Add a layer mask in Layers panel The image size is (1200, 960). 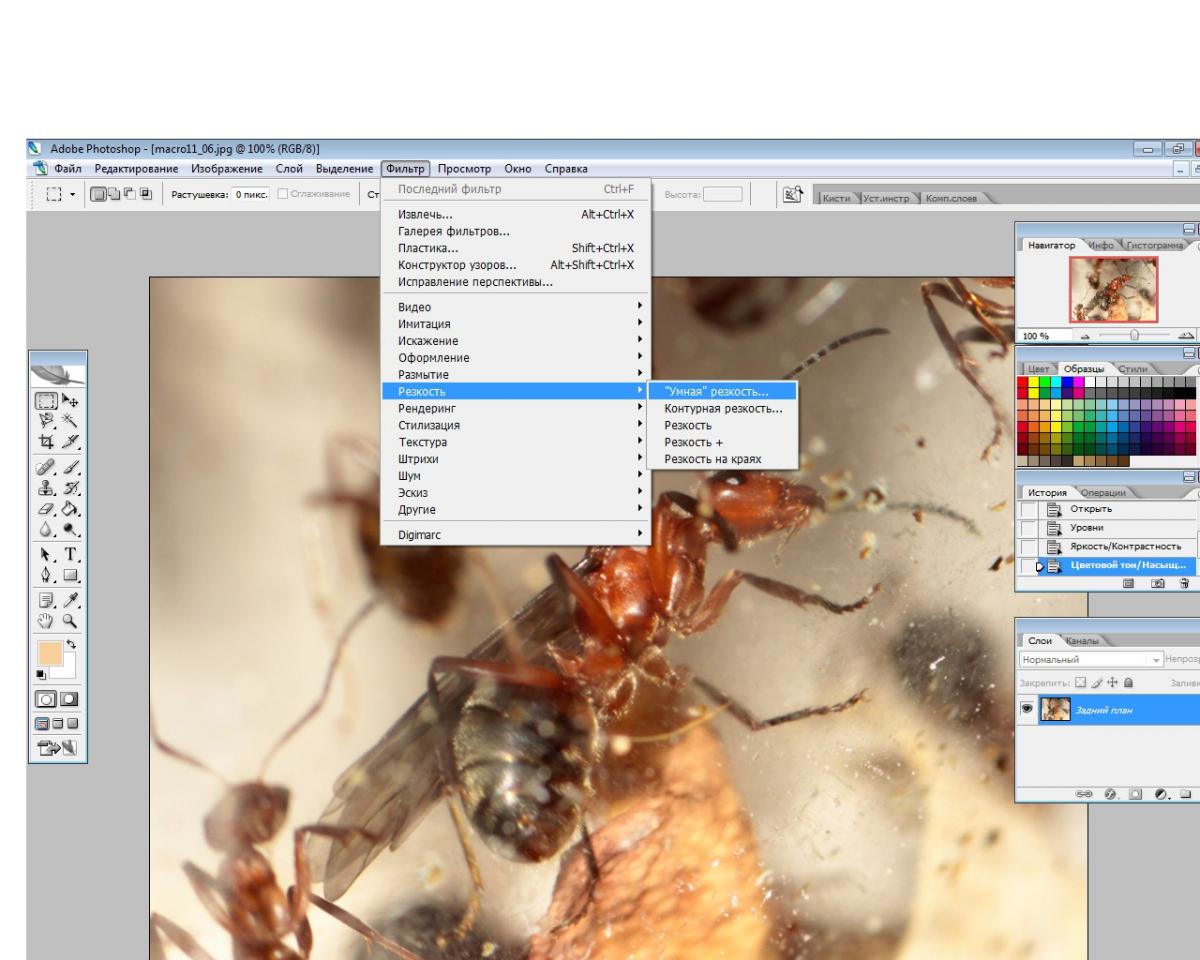pos(1135,794)
